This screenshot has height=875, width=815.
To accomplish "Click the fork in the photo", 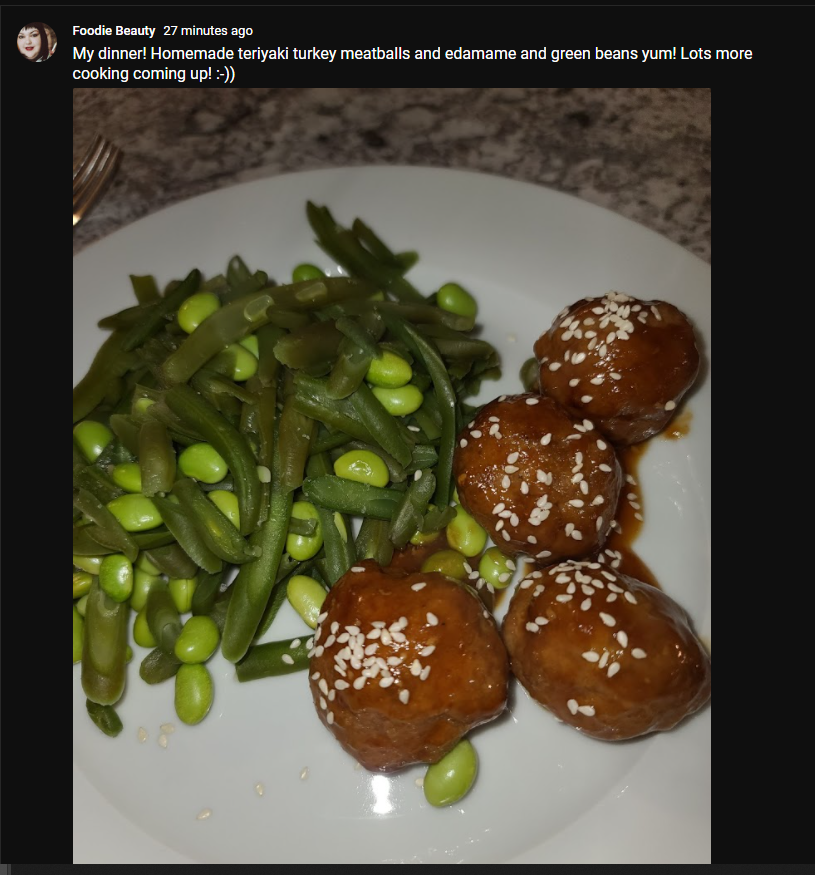I will (x=95, y=179).
